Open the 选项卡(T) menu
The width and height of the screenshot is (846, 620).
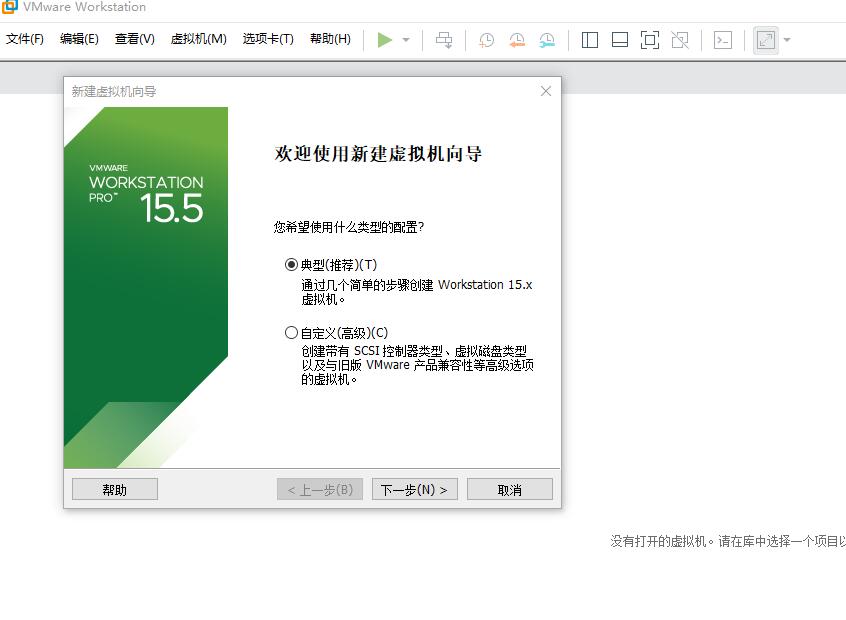[268, 39]
